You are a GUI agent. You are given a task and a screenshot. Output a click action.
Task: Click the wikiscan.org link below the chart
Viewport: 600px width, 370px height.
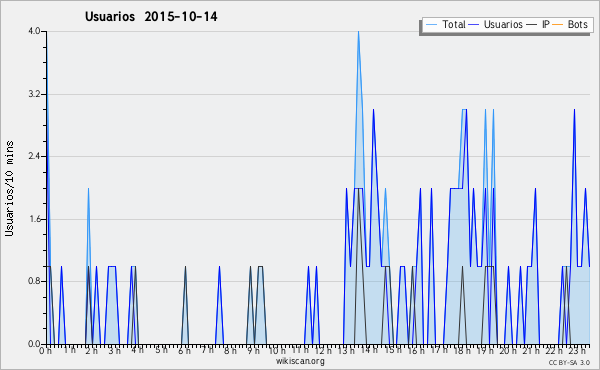click(x=300, y=361)
